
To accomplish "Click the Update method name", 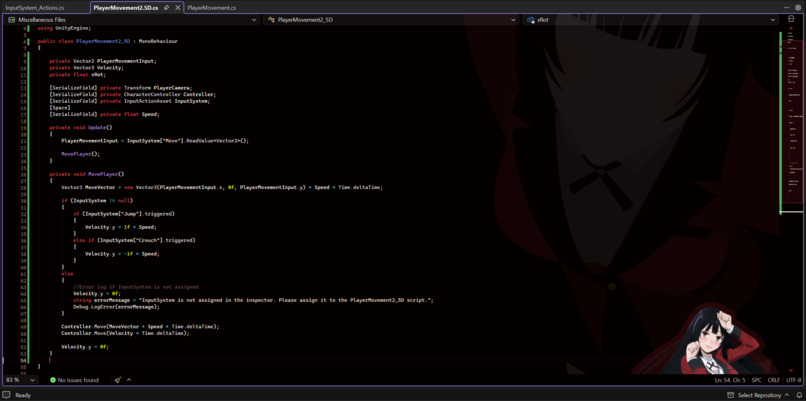I will 97,127.
